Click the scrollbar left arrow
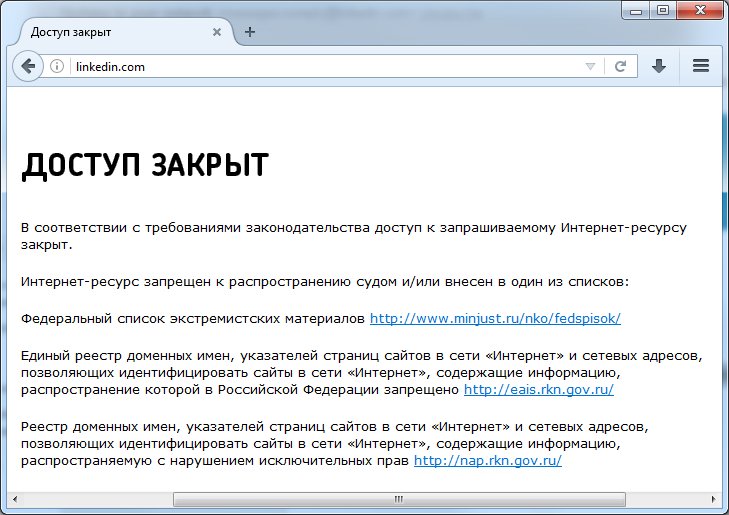729x515 pixels. (x=14, y=500)
